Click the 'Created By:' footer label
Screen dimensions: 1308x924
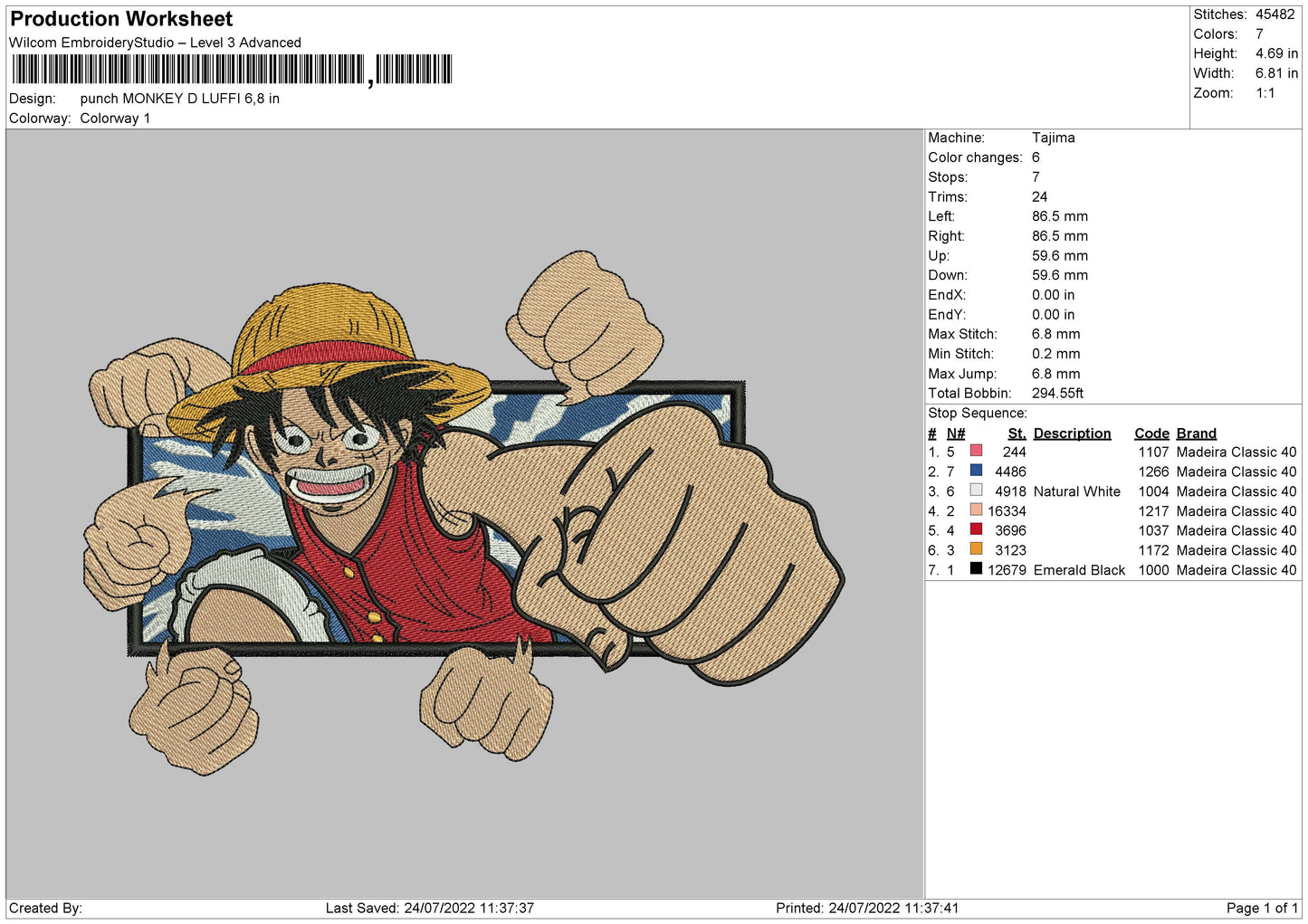(45, 908)
